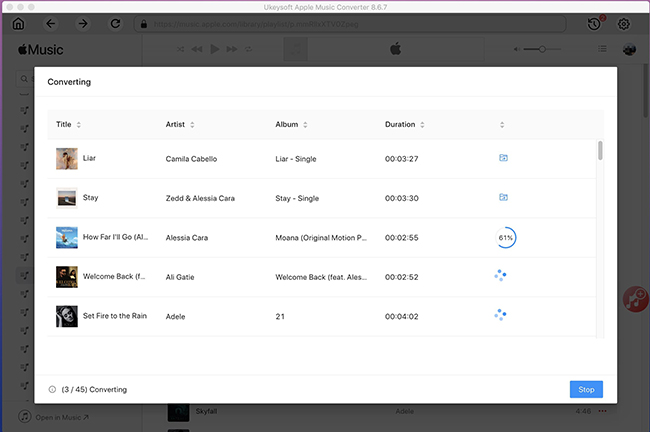The width and height of the screenshot is (650, 432).
Task: Click the red add-music floating button
Action: point(635,299)
